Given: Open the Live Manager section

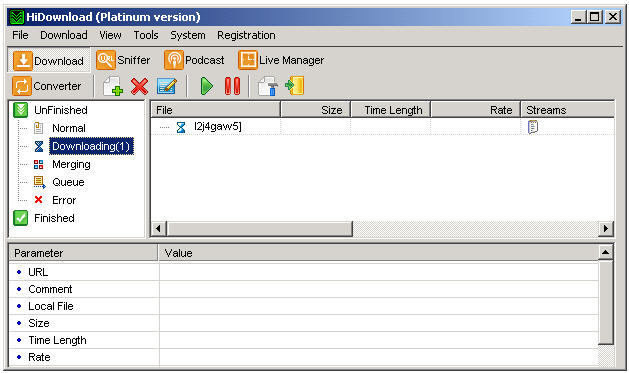Looking at the screenshot, I should point(281,60).
